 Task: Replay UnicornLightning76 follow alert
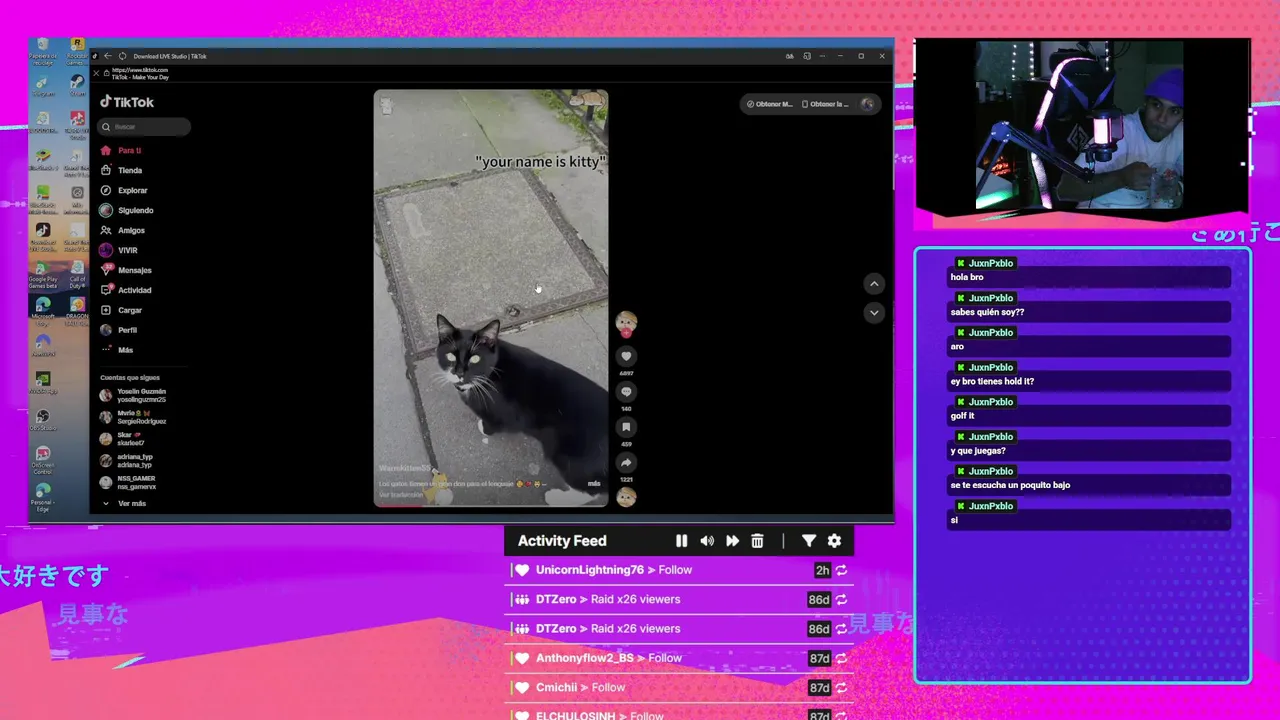click(841, 570)
